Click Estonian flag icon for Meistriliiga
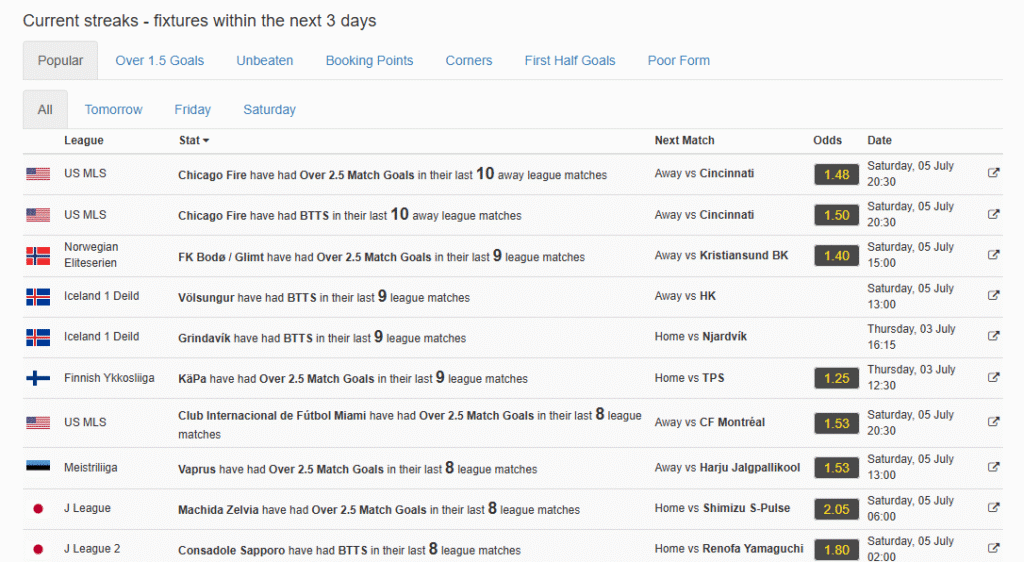Viewport: 1024px width, 562px height. point(38,466)
